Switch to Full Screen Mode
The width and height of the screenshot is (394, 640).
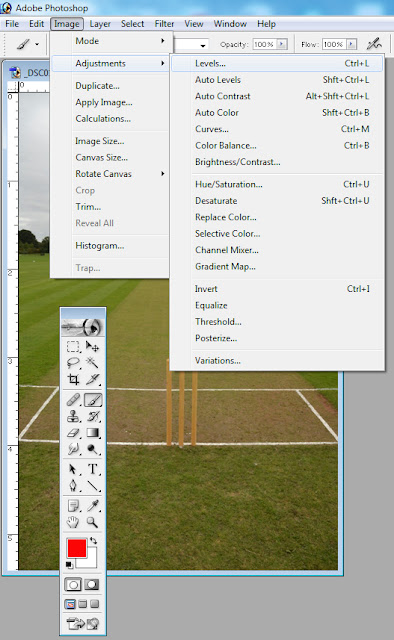[95, 604]
